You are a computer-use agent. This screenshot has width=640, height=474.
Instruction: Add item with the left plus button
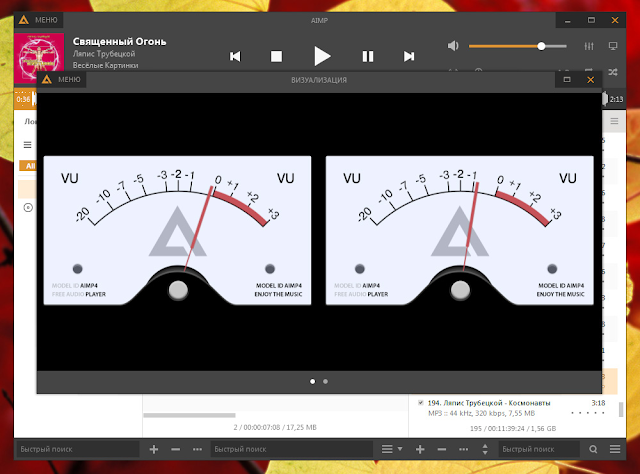(154, 449)
